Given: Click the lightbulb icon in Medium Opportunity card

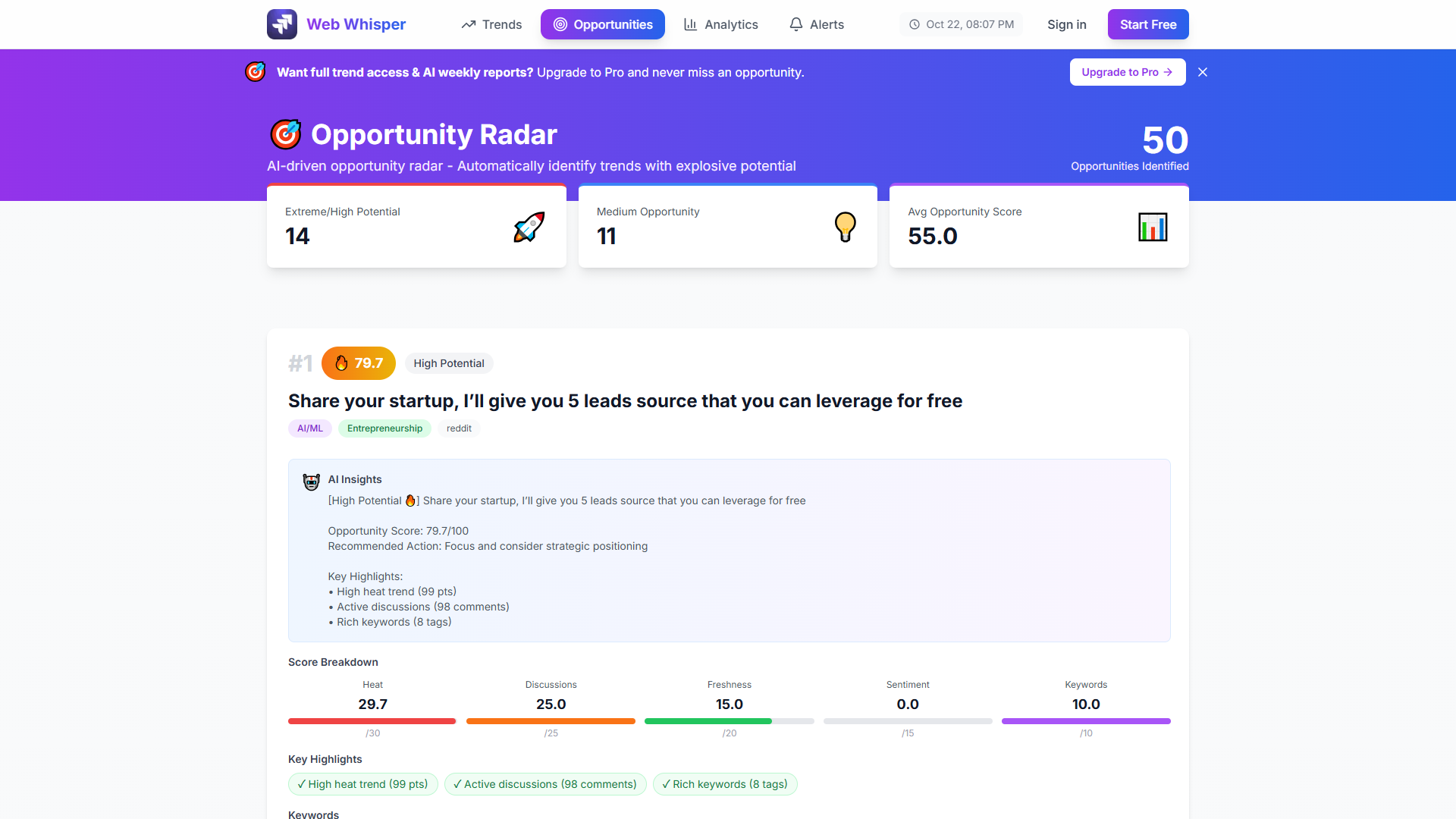Looking at the screenshot, I should point(845,227).
